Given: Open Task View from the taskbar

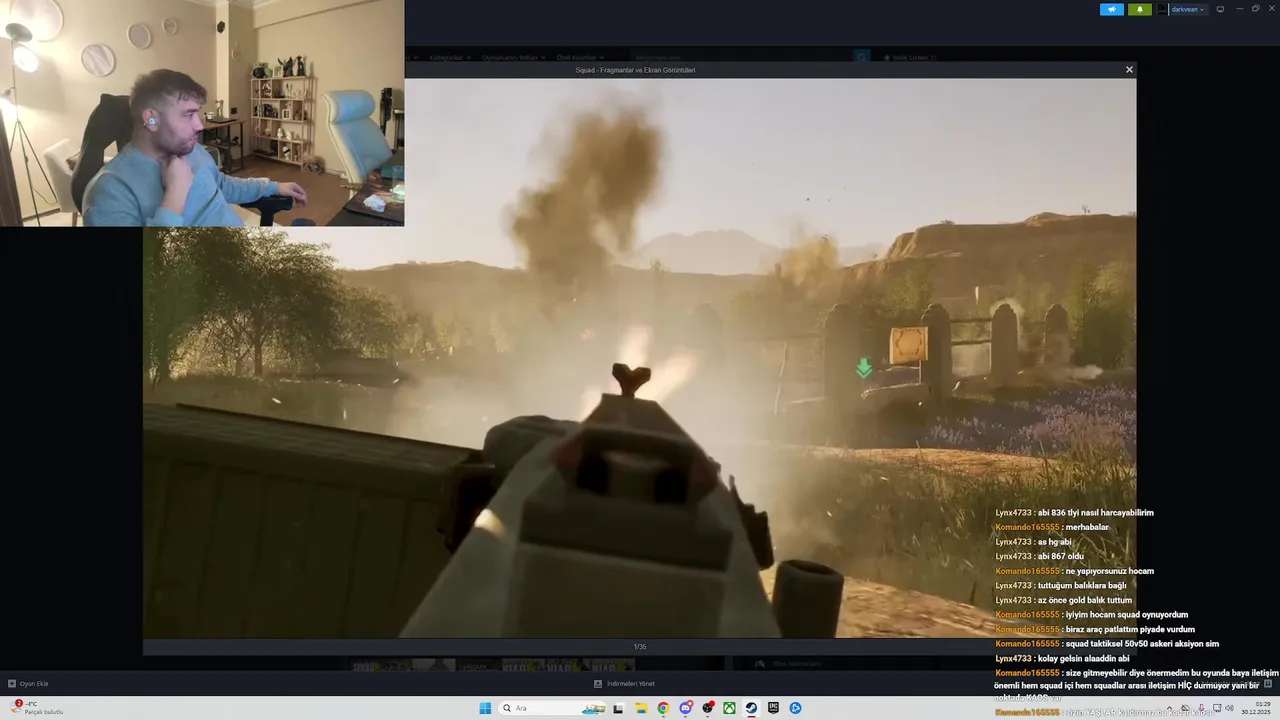Looking at the screenshot, I should 618,708.
